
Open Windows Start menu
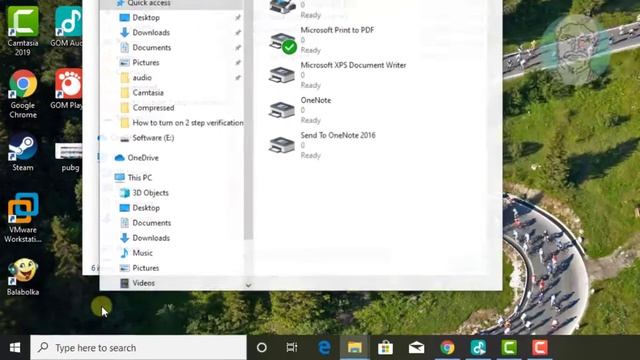(x=15, y=348)
